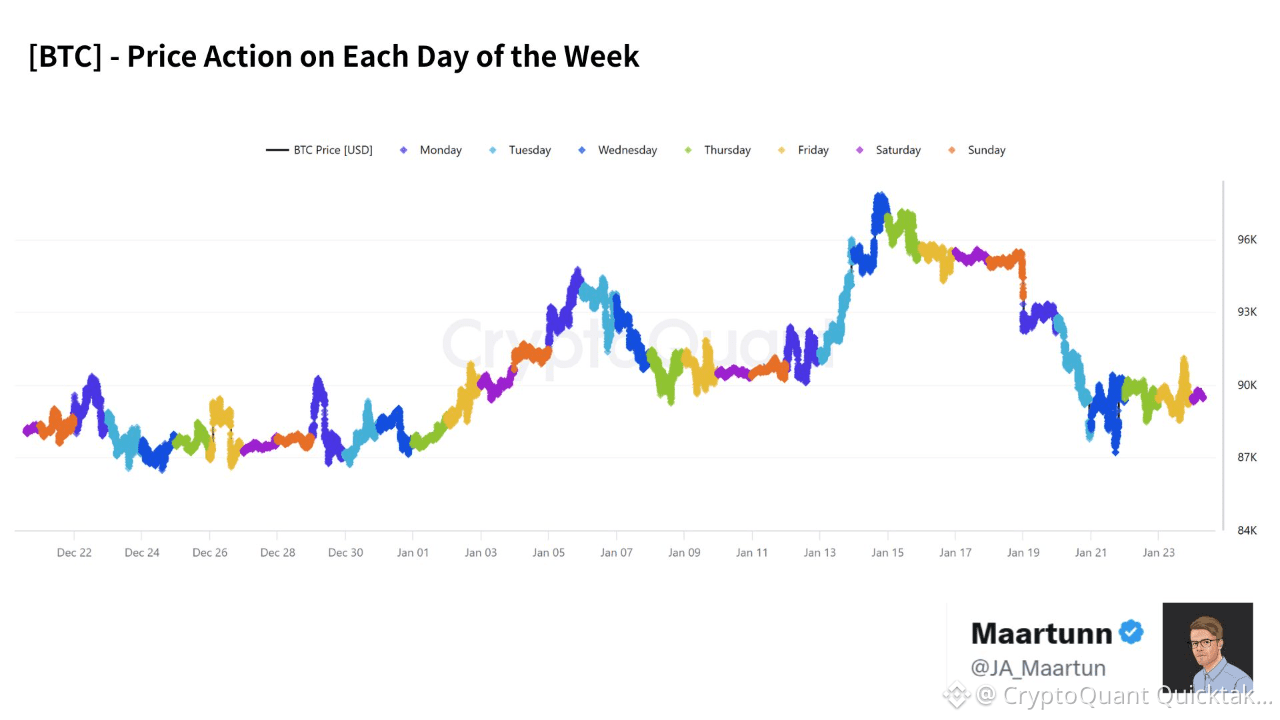This screenshot has width=1280, height=720.
Task: Click the Wednesday blue diamond legend marker
Action: tap(581, 150)
